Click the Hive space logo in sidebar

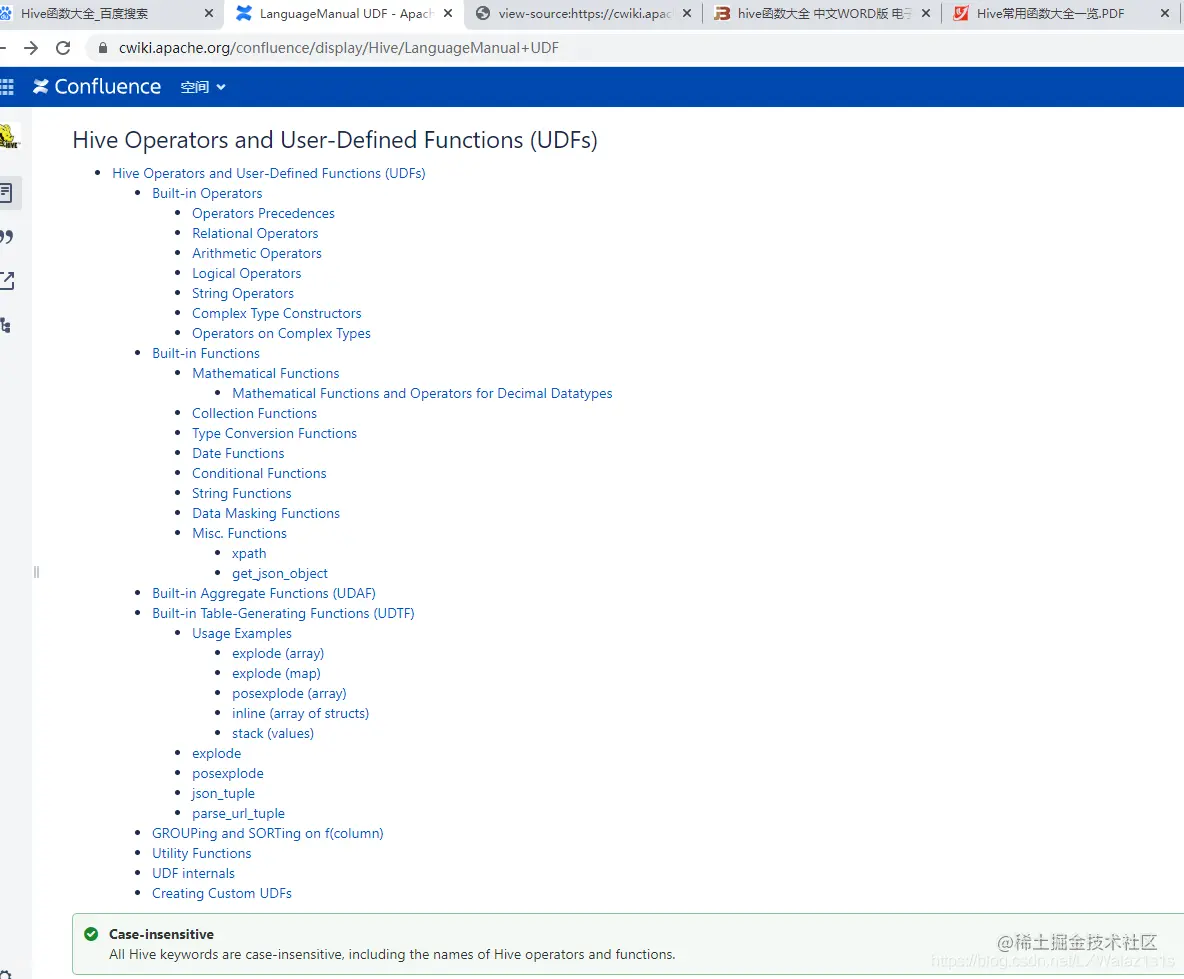click(x=9, y=137)
